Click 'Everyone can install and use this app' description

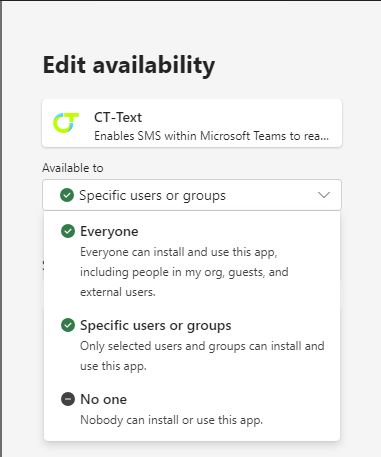184,272
